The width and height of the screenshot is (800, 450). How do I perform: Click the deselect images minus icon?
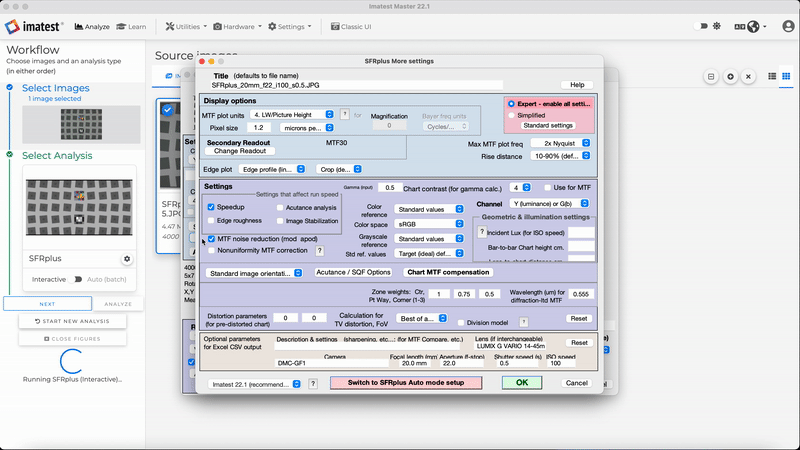711,77
